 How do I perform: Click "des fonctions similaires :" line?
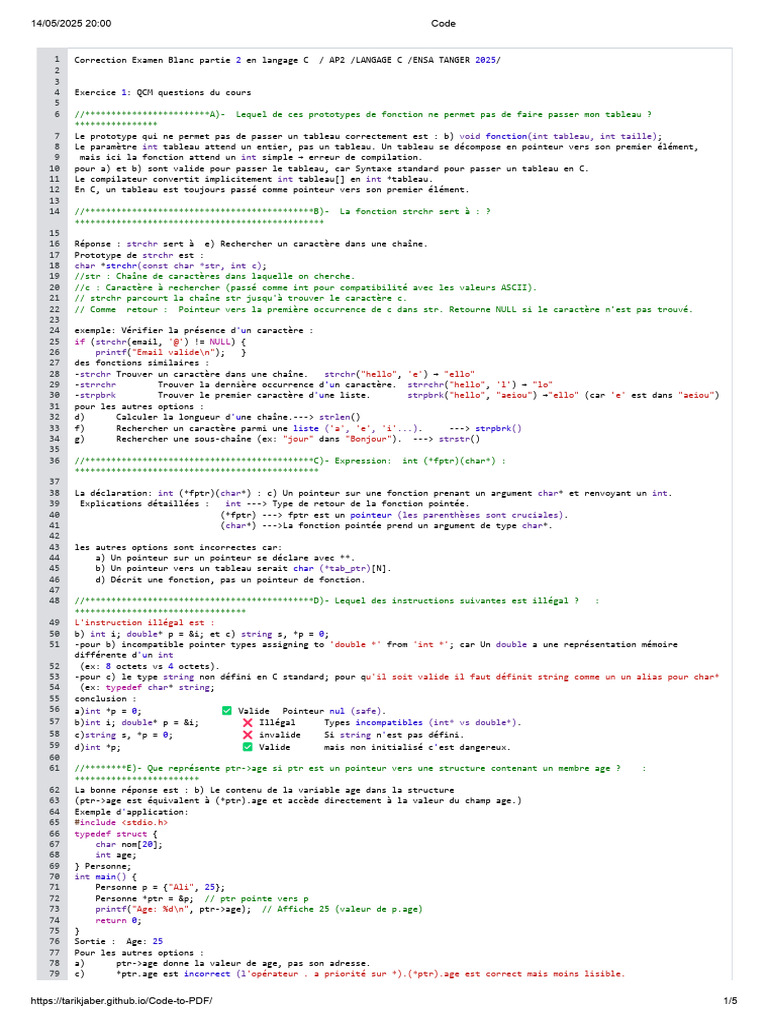(x=142, y=363)
